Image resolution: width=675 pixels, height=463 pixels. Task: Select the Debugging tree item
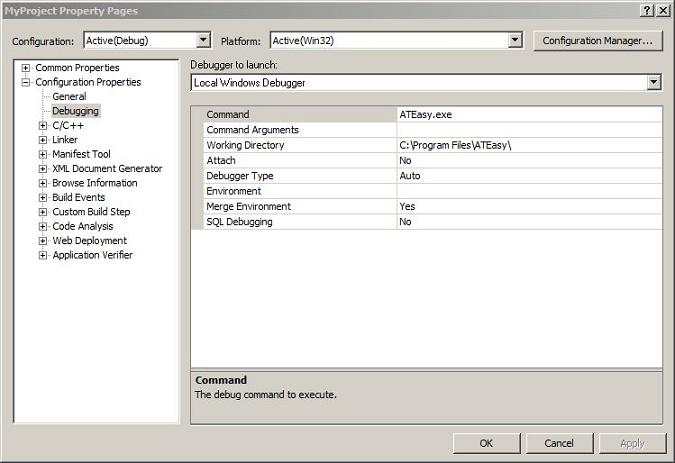[x=75, y=111]
